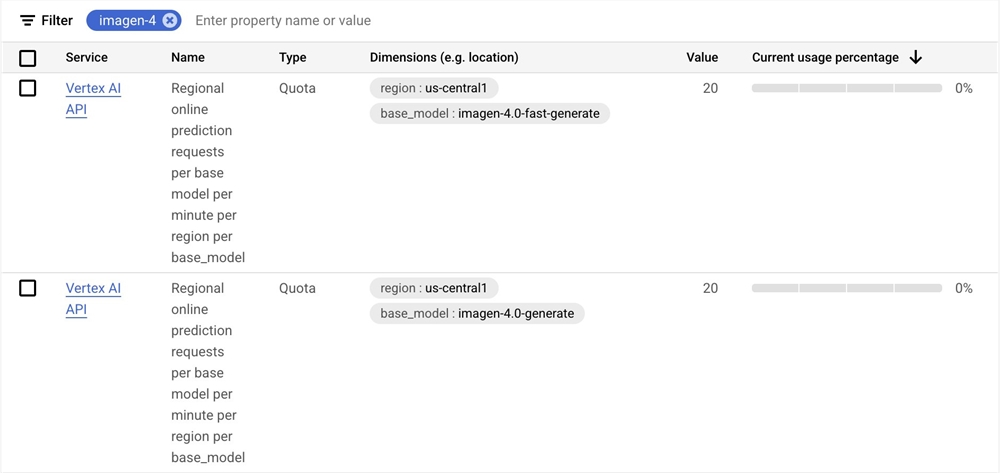The width and height of the screenshot is (1000, 473).
Task: Click the sort arrow beside Current usage percentage
Action: pyautogui.click(x=916, y=58)
